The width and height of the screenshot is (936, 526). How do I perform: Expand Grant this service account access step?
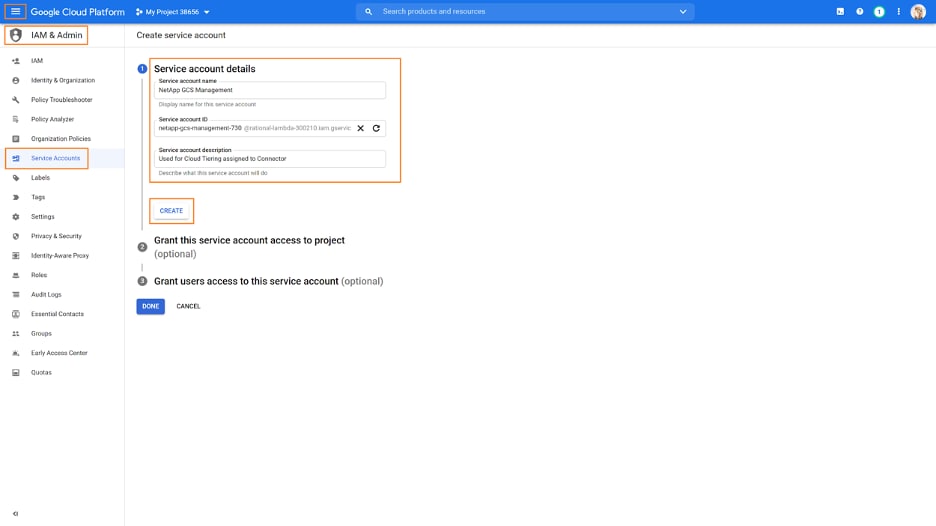[x=249, y=241]
